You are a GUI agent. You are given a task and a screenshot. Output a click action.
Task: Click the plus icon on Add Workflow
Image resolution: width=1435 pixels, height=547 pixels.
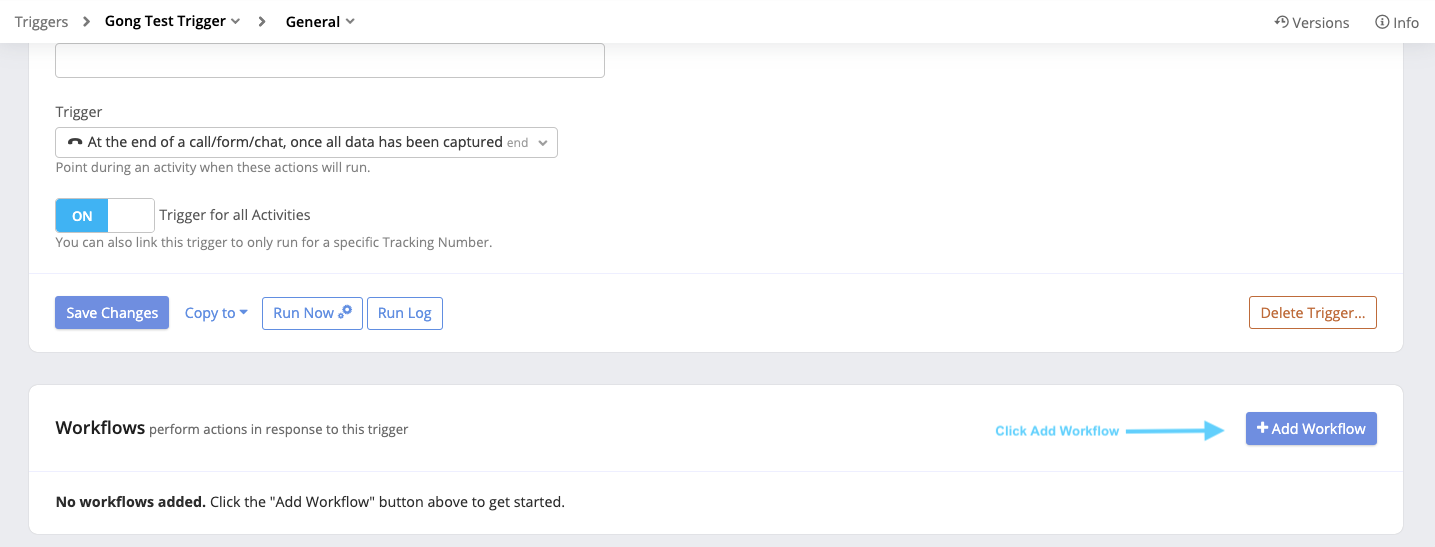(1262, 428)
